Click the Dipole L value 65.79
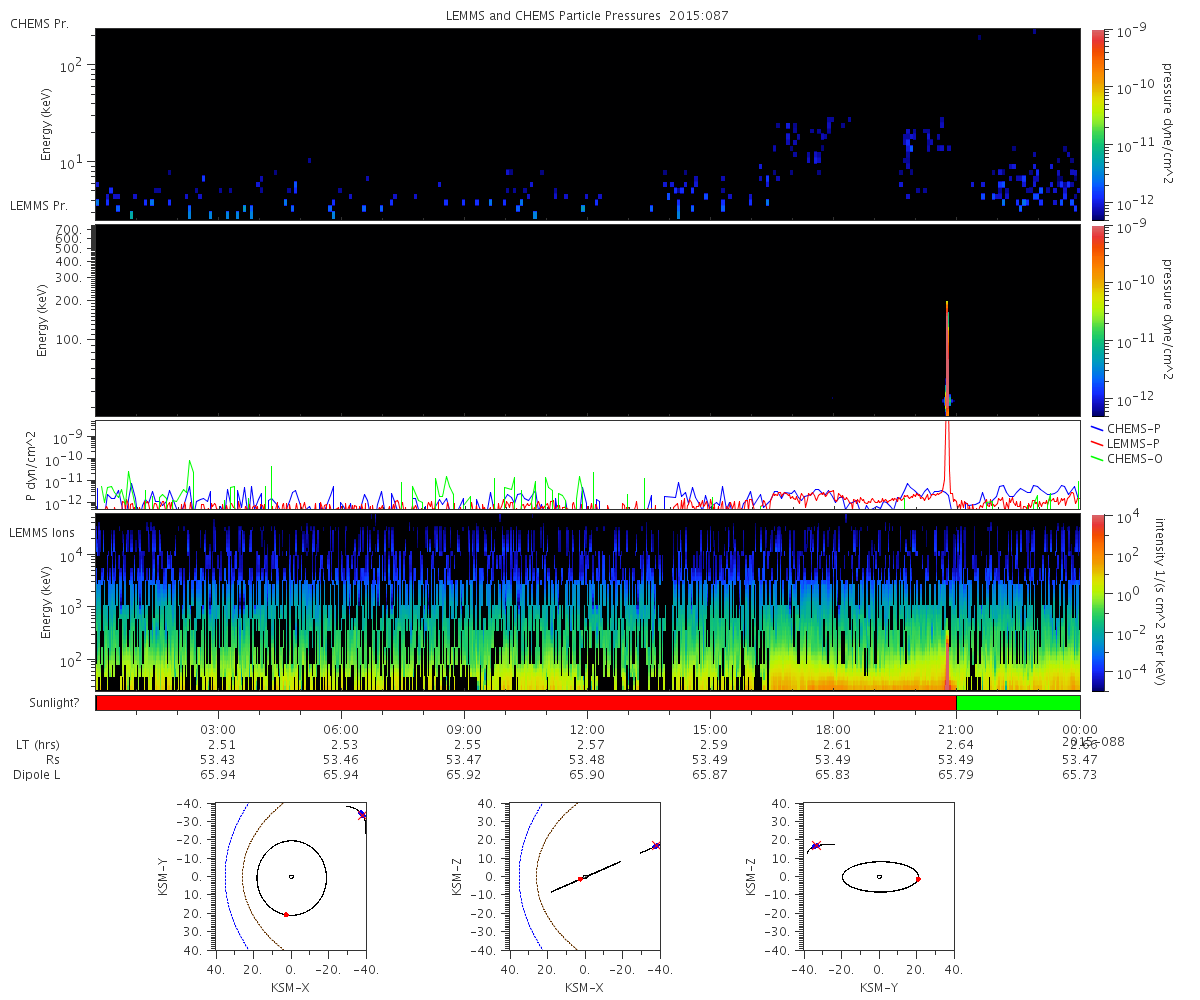 [x=957, y=775]
